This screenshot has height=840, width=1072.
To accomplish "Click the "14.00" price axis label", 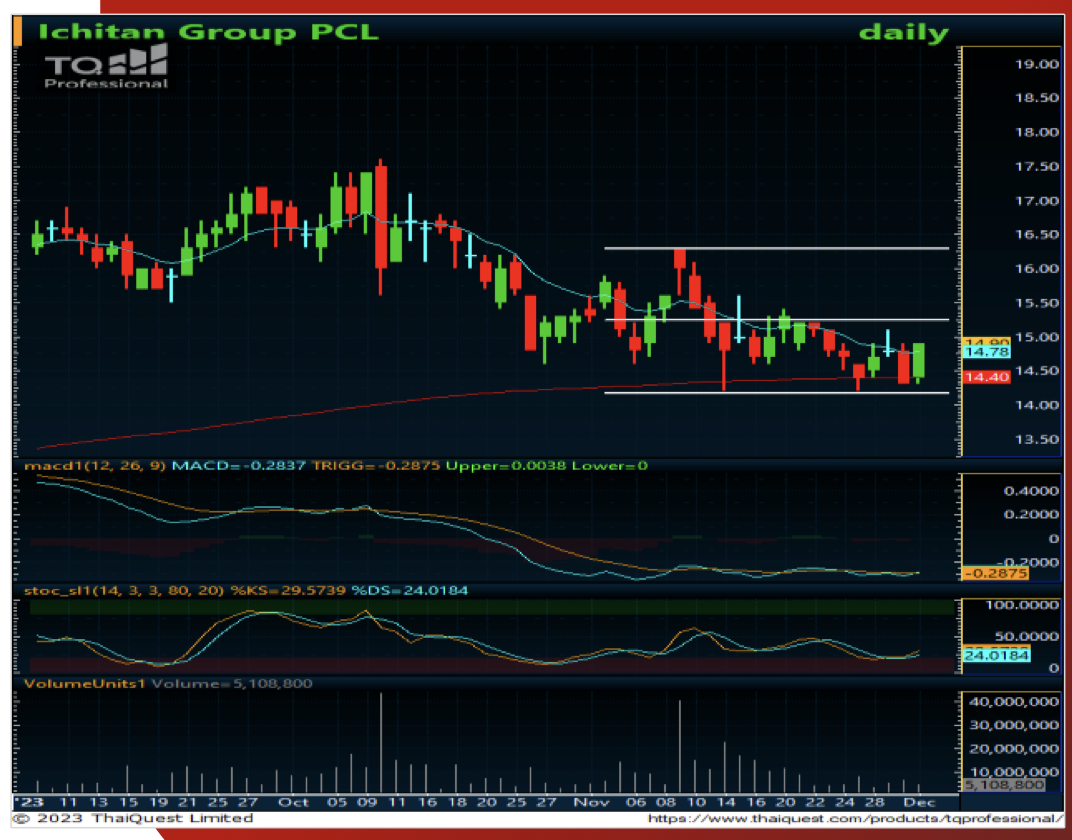I will tap(1036, 405).
